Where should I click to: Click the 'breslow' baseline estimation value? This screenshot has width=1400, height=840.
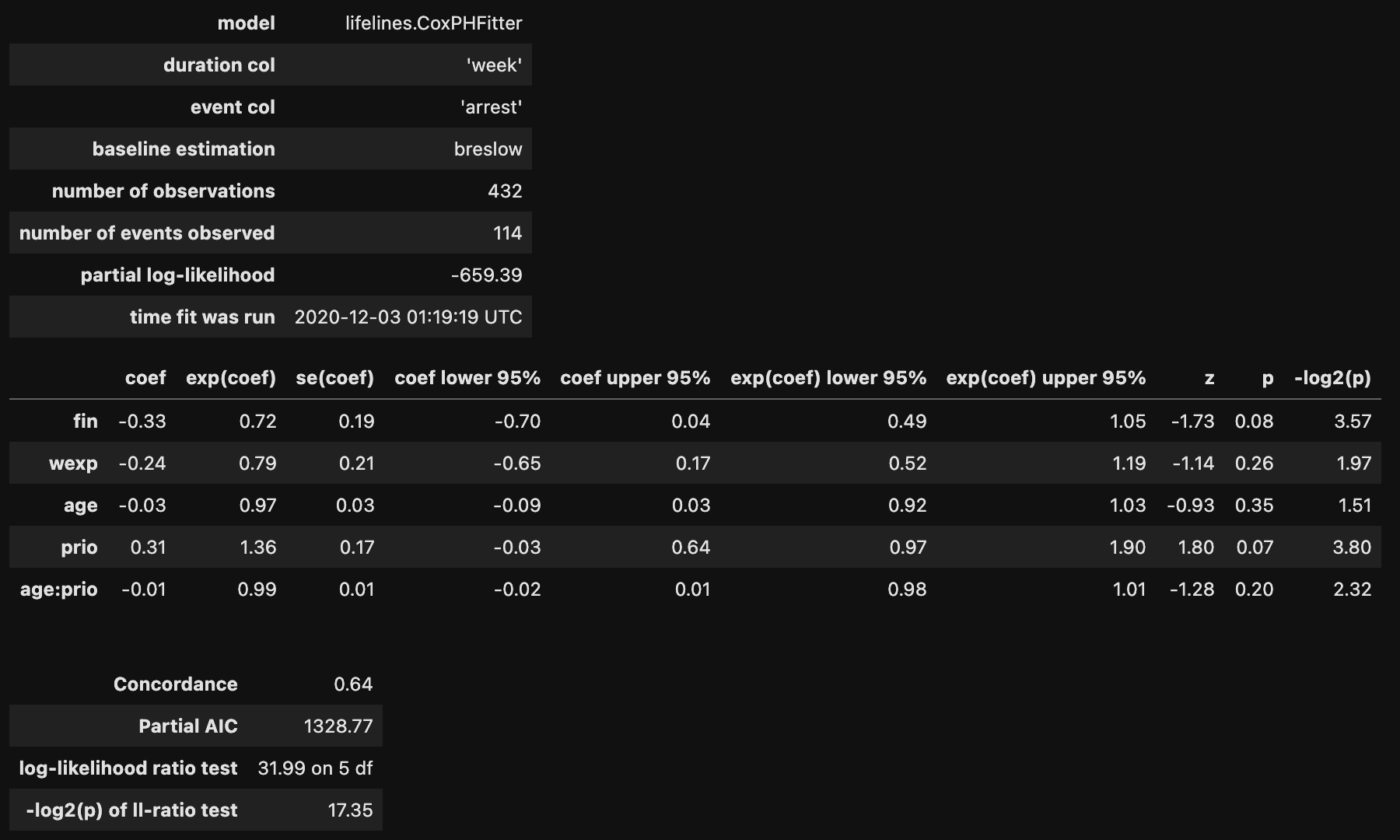(x=489, y=149)
